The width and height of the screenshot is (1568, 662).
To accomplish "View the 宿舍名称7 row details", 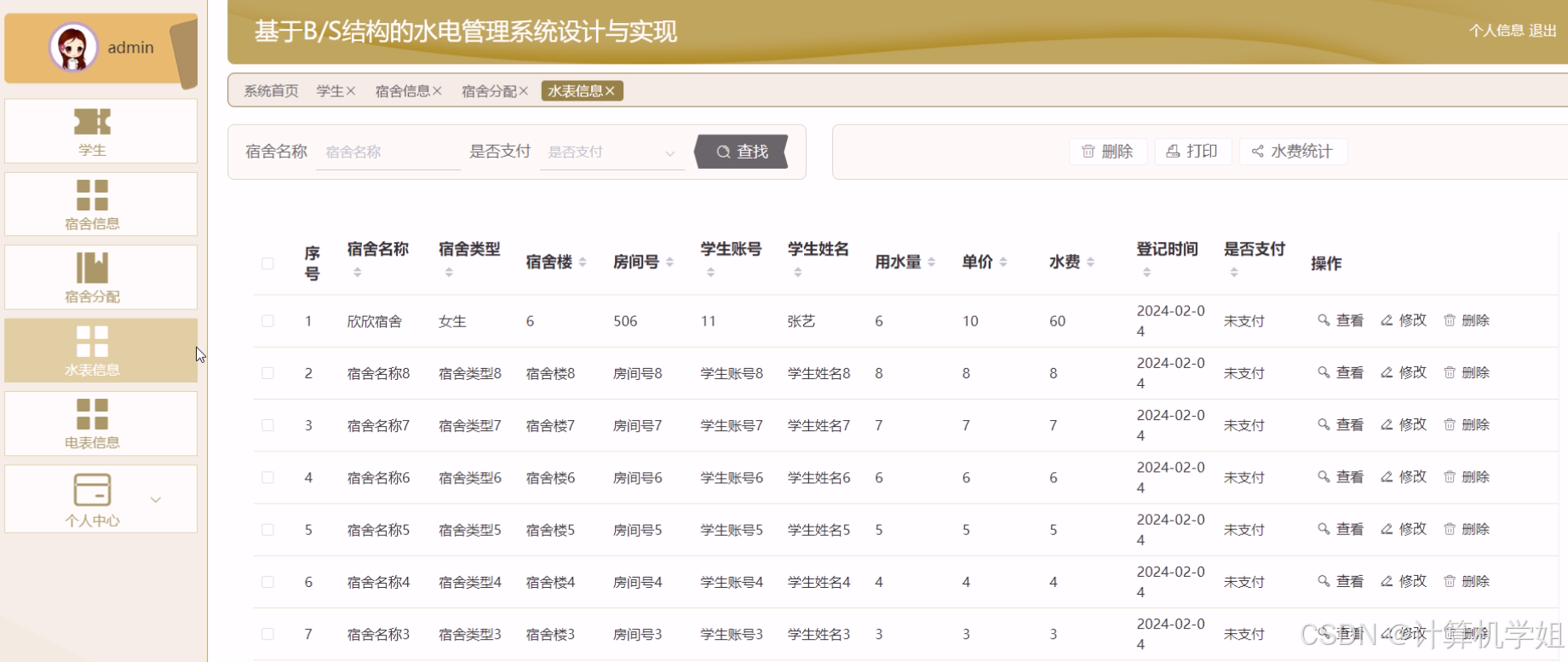I will click(x=1341, y=424).
